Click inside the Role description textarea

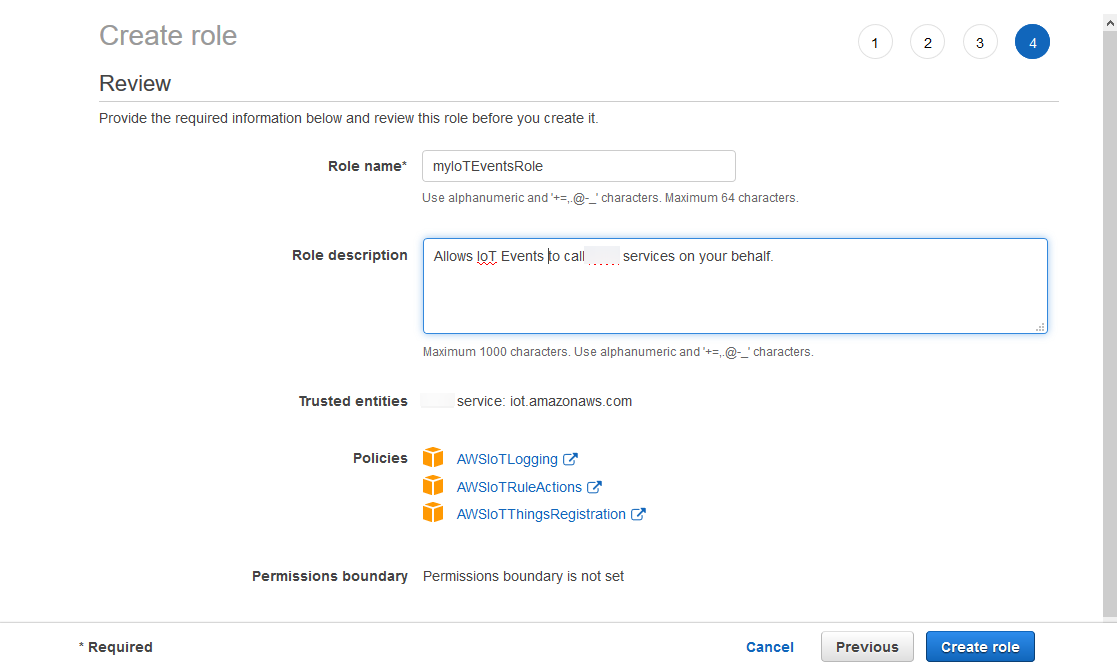pos(735,295)
